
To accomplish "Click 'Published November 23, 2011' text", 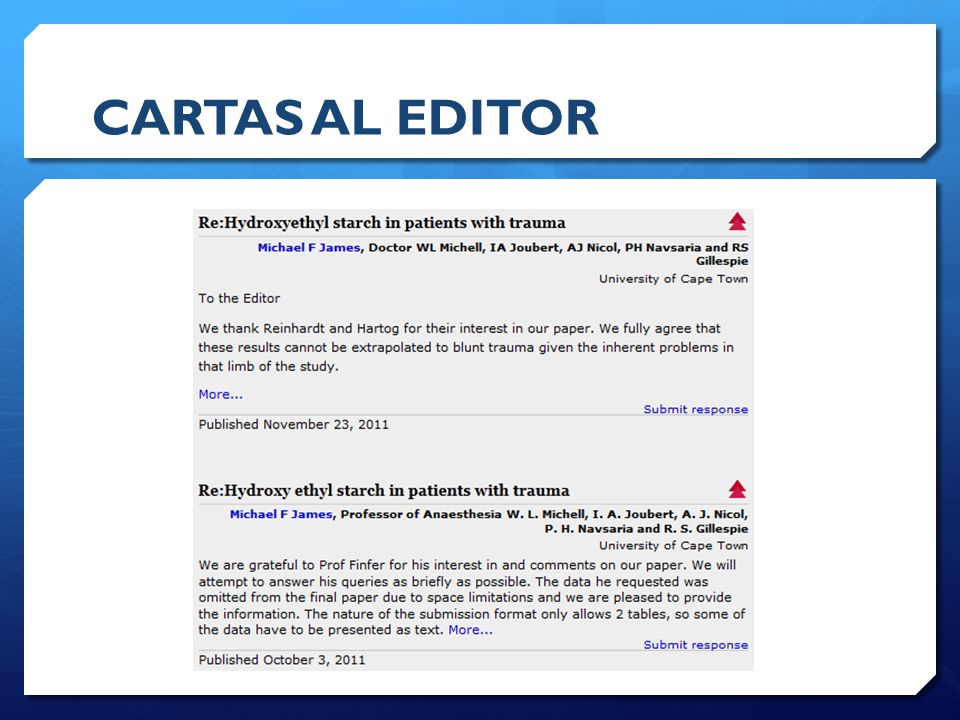I will [x=293, y=424].
